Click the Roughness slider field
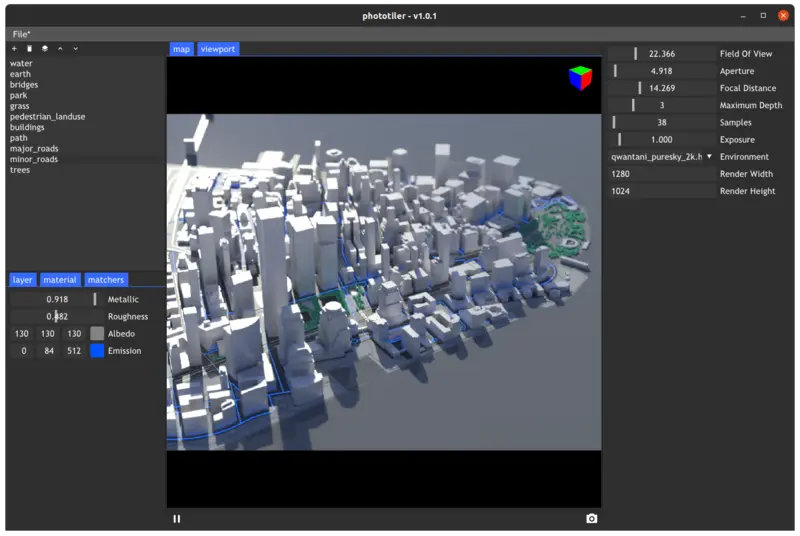This screenshot has width=800, height=536. 57,316
